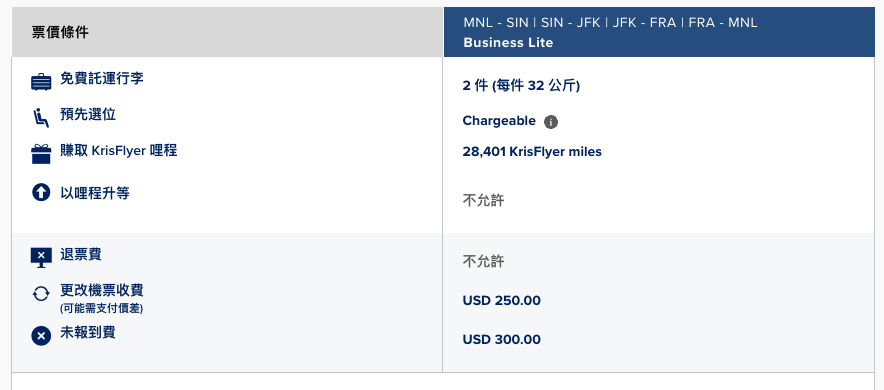Click the no-show X circle icon
This screenshot has height=390, width=884.
tap(41, 336)
